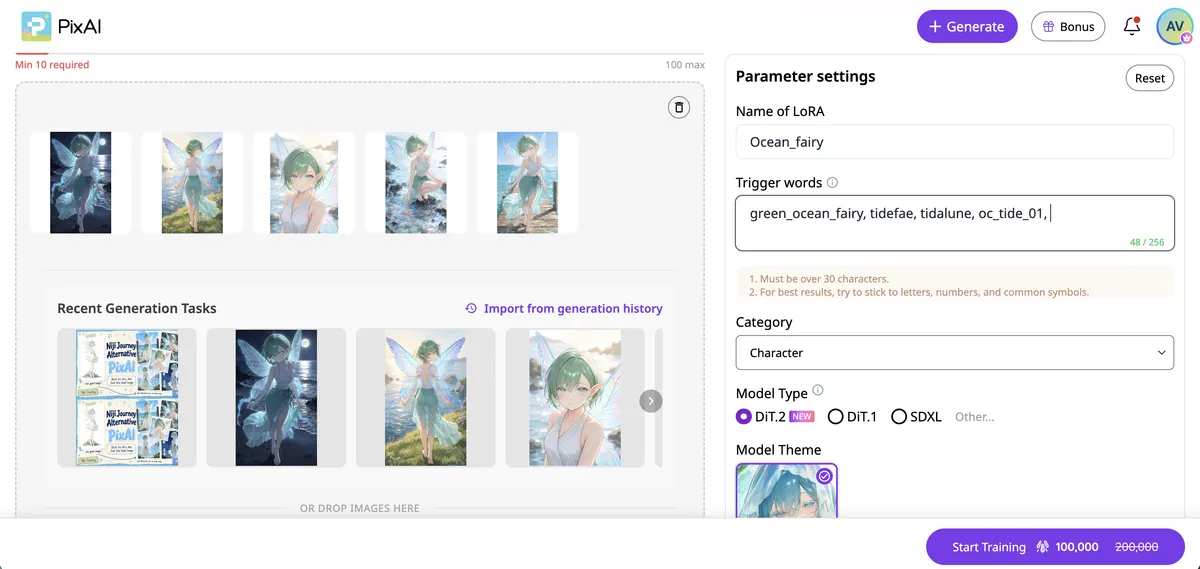Reset the parameter settings
The width and height of the screenshot is (1200, 569).
point(1150,78)
